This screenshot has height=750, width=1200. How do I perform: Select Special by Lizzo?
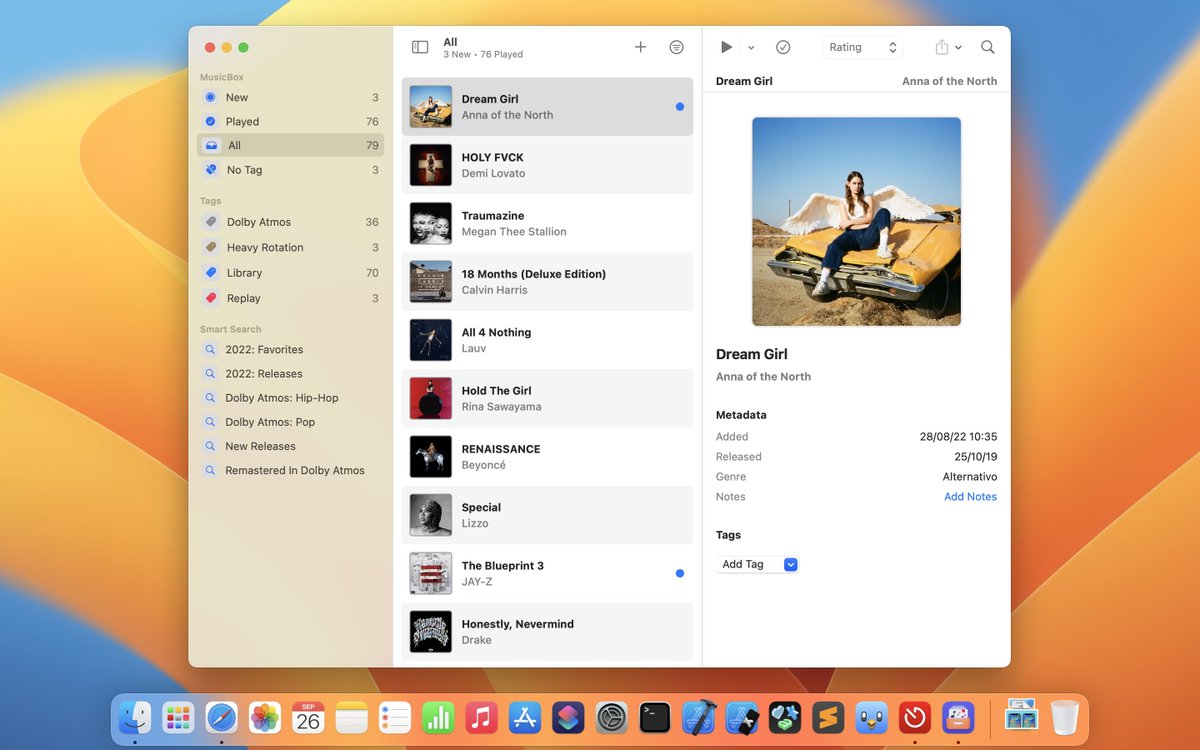pyautogui.click(x=547, y=515)
